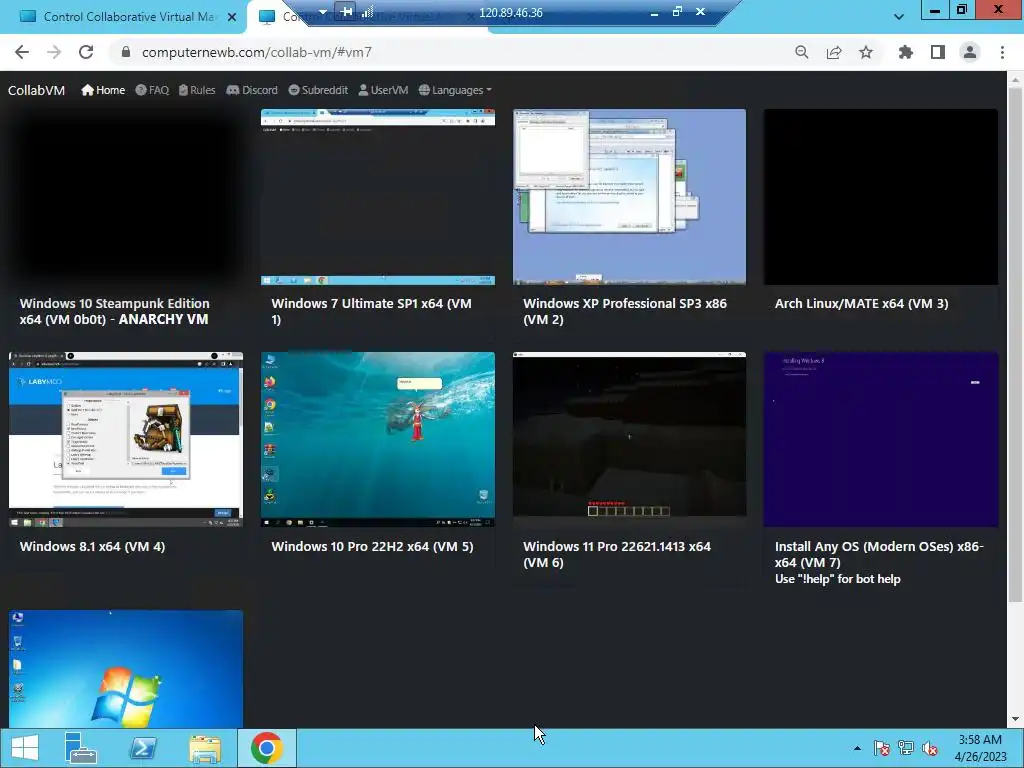Open Windows 8.1 x64 VM thumbnail
Image resolution: width=1024 pixels, height=768 pixels.
click(125, 440)
